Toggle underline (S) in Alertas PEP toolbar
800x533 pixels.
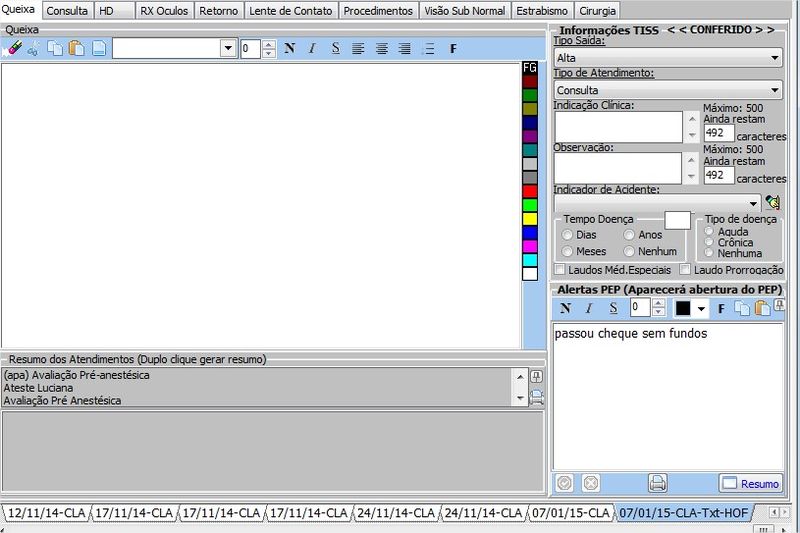coord(613,308)
